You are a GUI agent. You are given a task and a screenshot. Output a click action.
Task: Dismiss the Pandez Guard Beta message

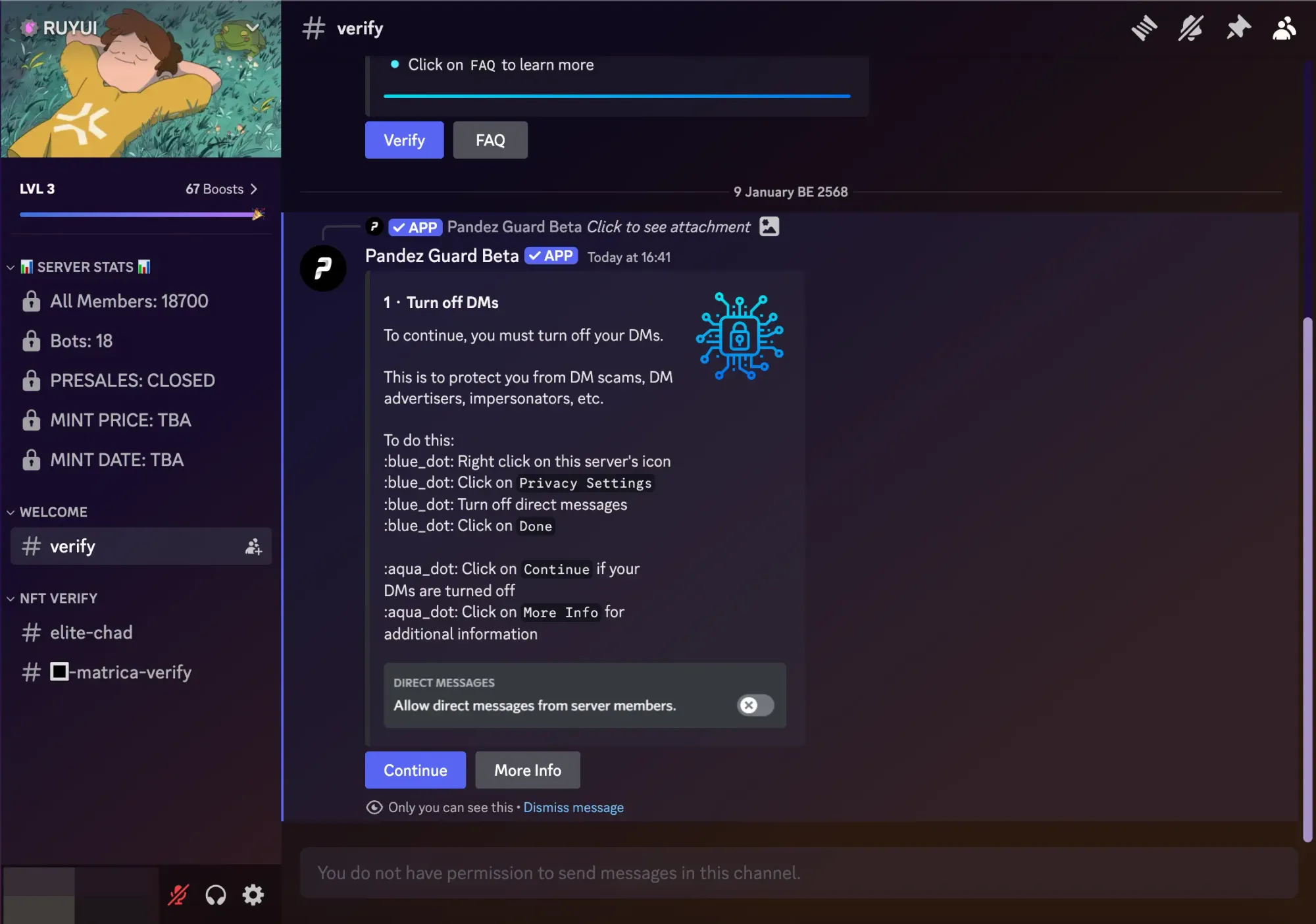click(573, 807)
